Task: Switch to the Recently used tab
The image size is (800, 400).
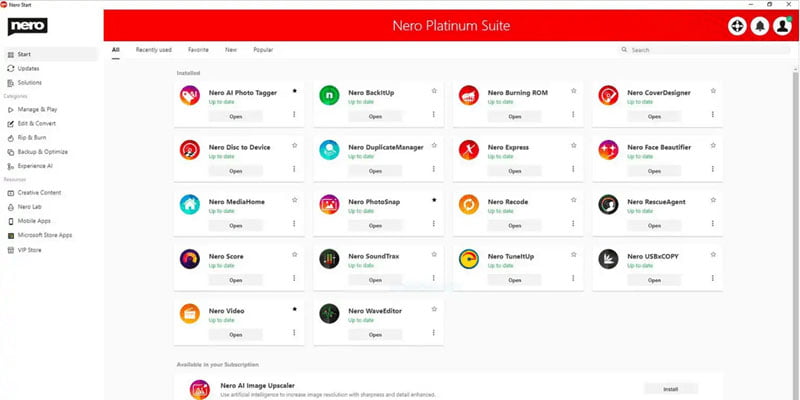Action: click(154, 50)
